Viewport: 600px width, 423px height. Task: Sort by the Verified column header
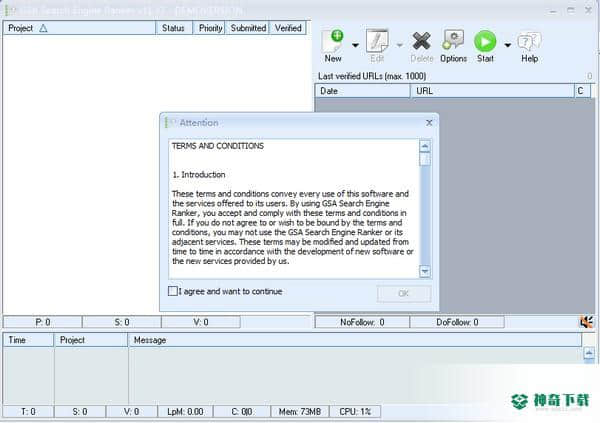point(288,28)
